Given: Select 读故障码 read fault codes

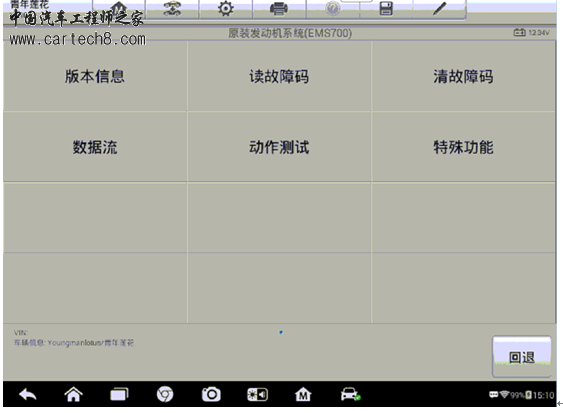Looking at the screenshot, I should (x=279, y=76).
